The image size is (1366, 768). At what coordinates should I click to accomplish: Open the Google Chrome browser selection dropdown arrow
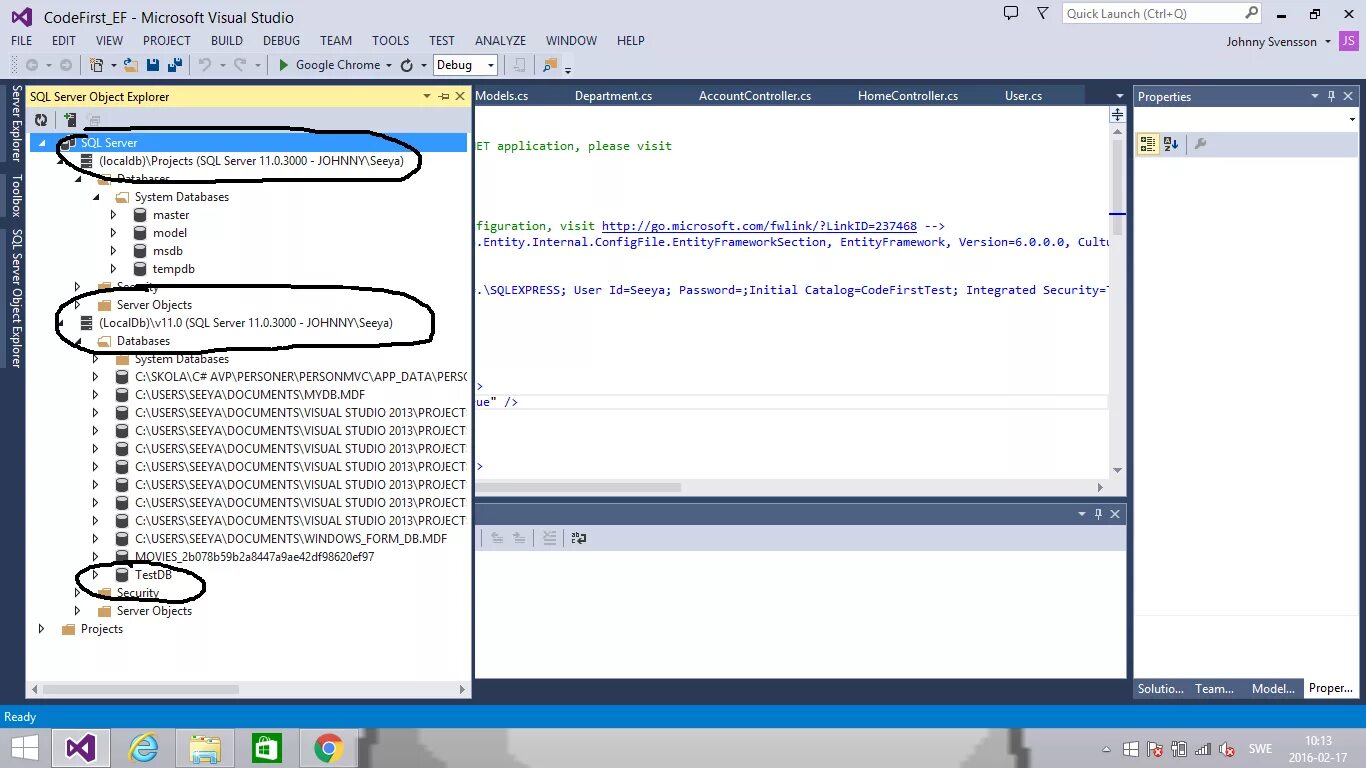[x=388, y=65]
